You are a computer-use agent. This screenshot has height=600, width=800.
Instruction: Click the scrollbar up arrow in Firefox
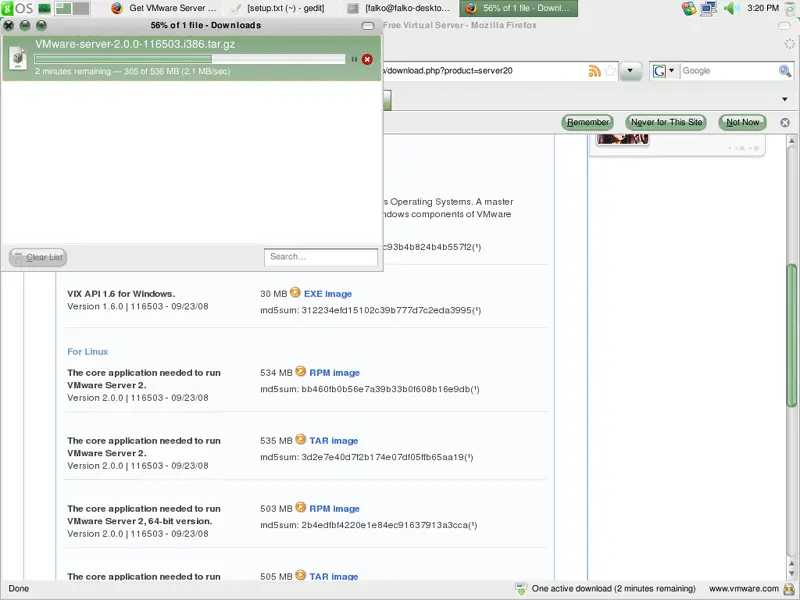coord(791,140)
